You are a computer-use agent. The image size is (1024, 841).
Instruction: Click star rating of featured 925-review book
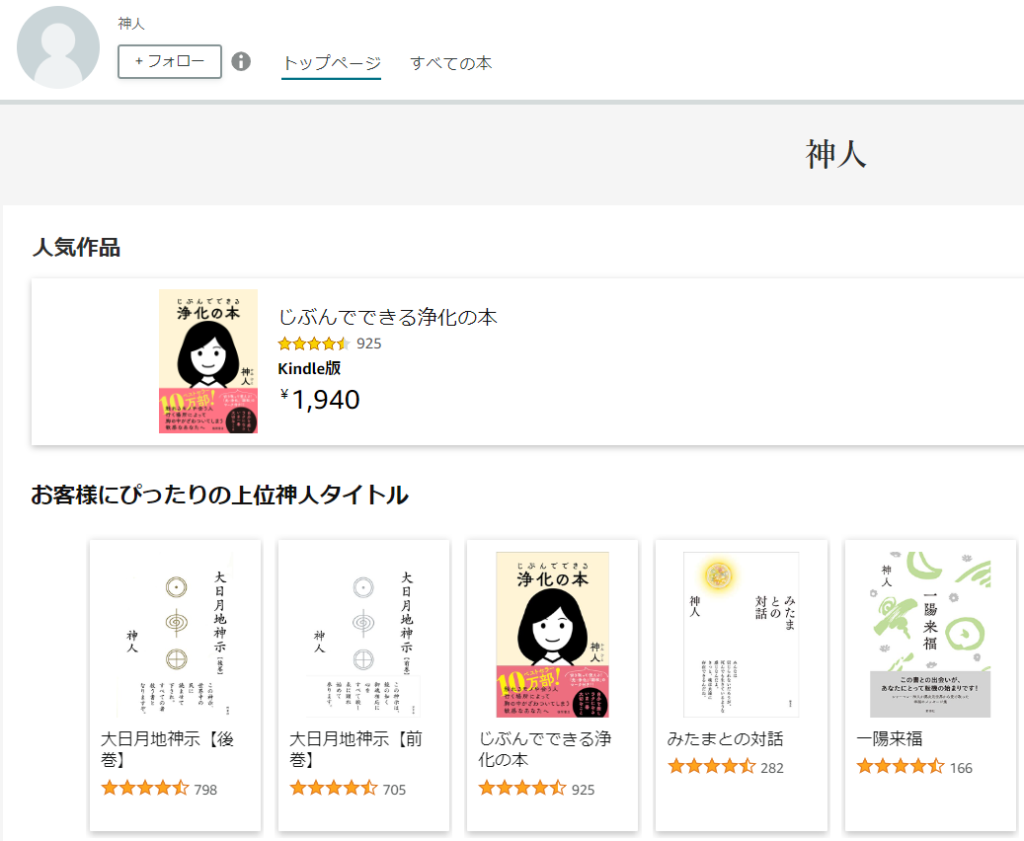313,344
